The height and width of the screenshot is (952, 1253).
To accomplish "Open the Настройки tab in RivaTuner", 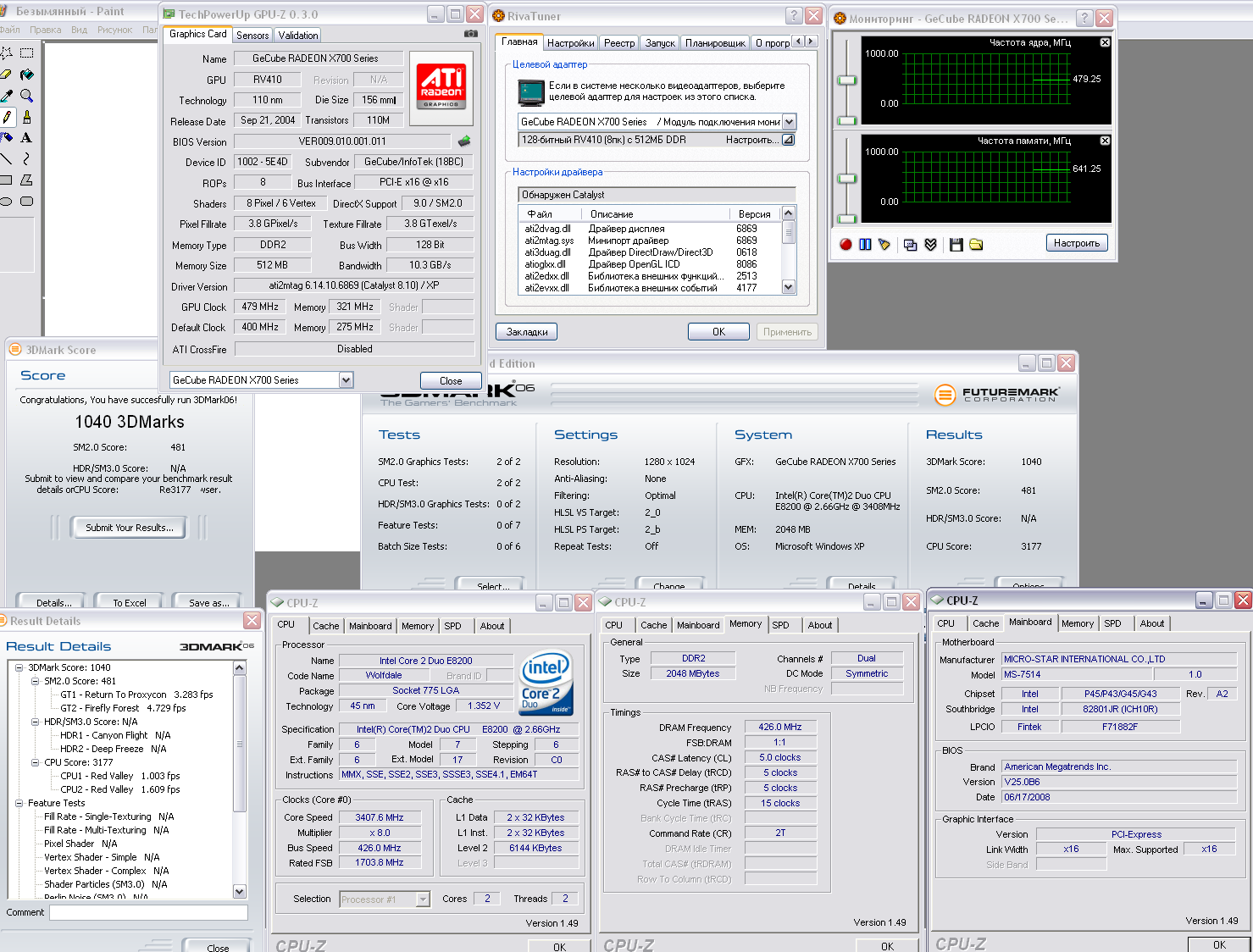I will tap(570, 43).
